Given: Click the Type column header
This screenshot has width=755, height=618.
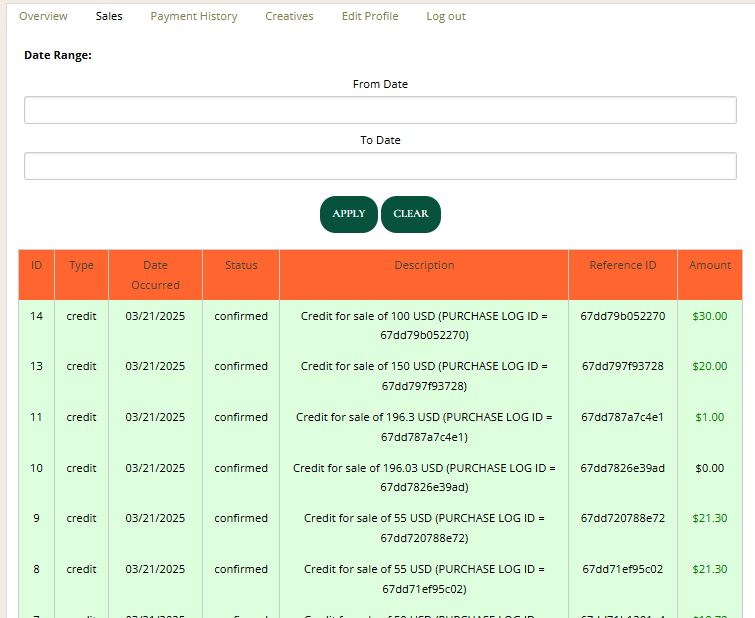Looking at the screenshot, I should [81, 266].
